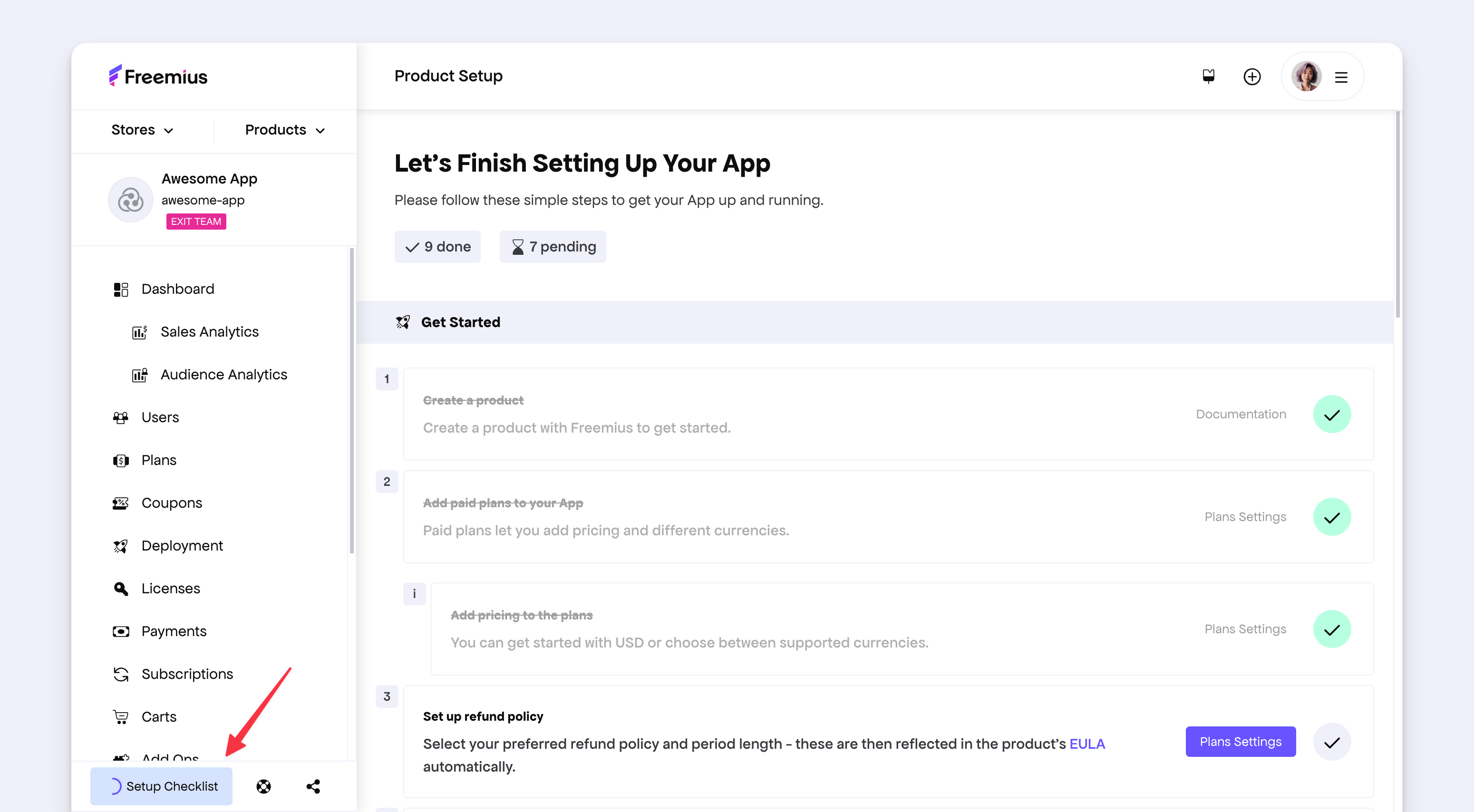This screenshot has height=812, width=1474.
Task: Click Plans Settings button for refund policy
Action: coord(1240,741)
